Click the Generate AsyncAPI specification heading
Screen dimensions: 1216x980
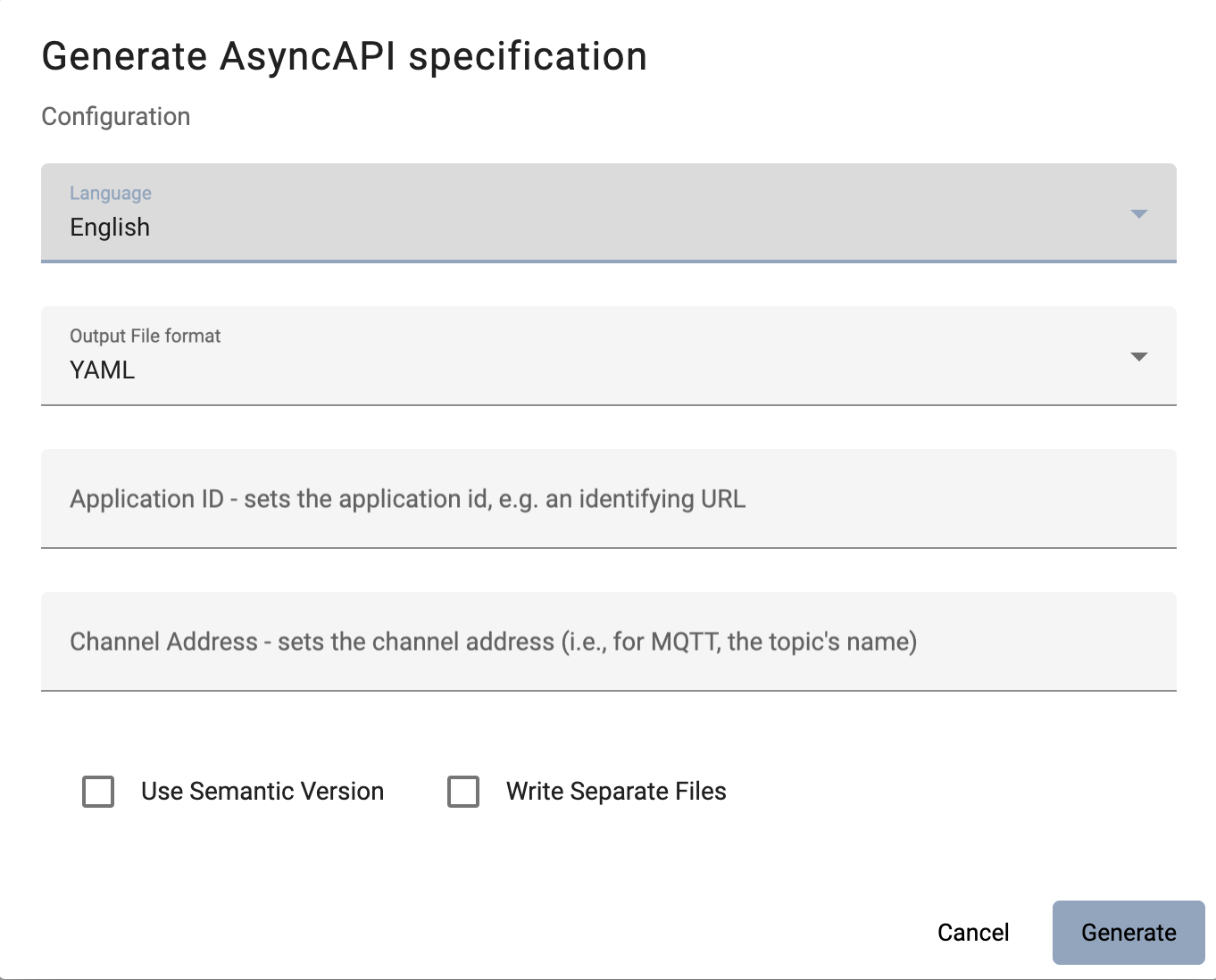[345, 56]
